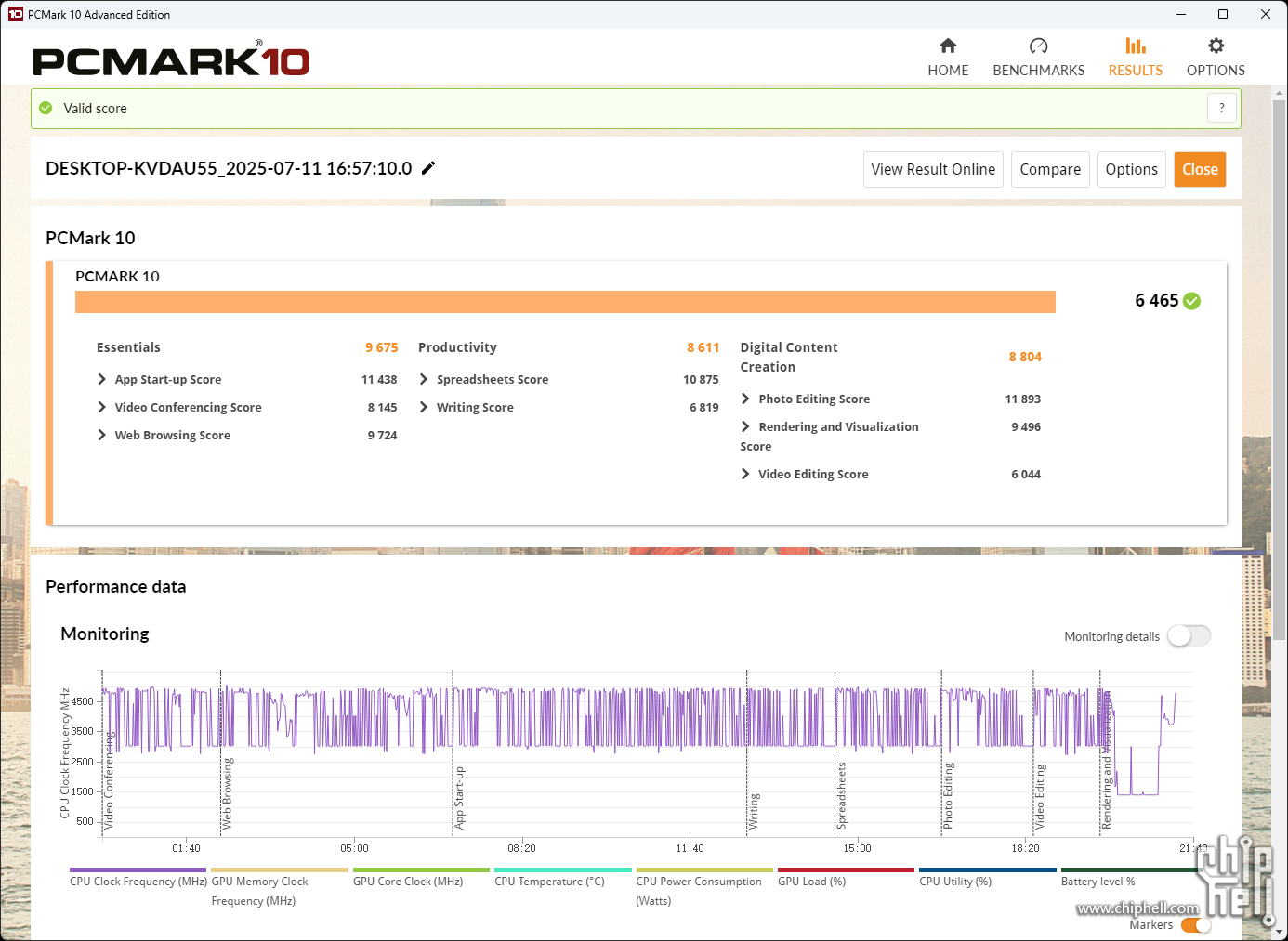Image resolution: width=1288 pixels, height=941 pixels.
Task: Click the scrollbar up arrow
Action: (x=1280, y=92)
